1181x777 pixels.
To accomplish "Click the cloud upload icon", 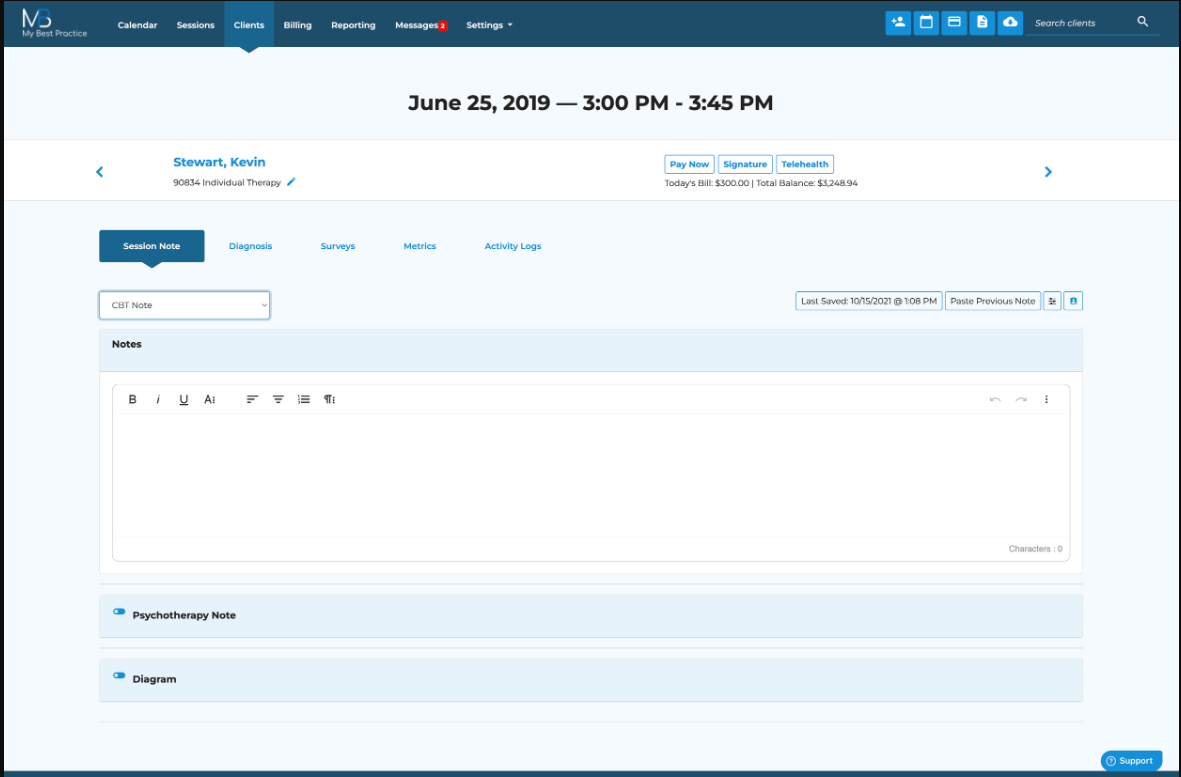I will (1009, 22).
